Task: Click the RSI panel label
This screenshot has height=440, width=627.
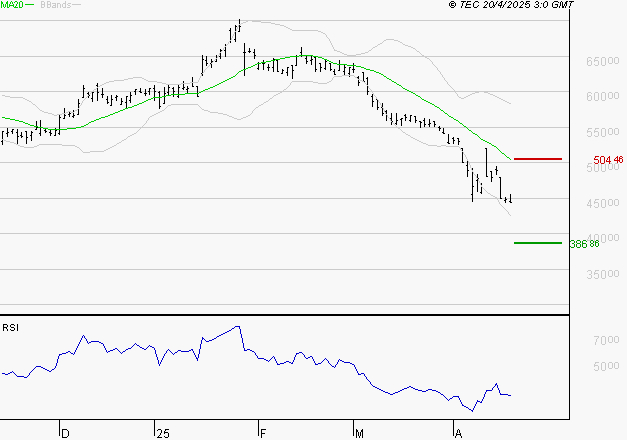Action: 10,328
